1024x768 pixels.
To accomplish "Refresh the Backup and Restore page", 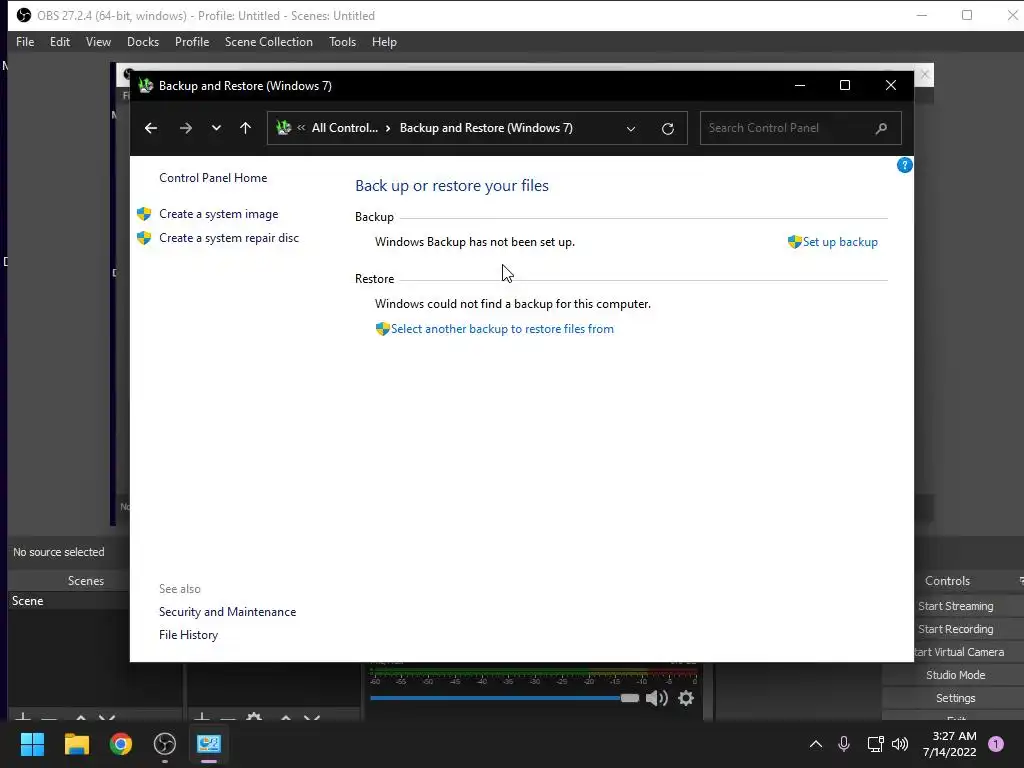I will click(667, 129).
